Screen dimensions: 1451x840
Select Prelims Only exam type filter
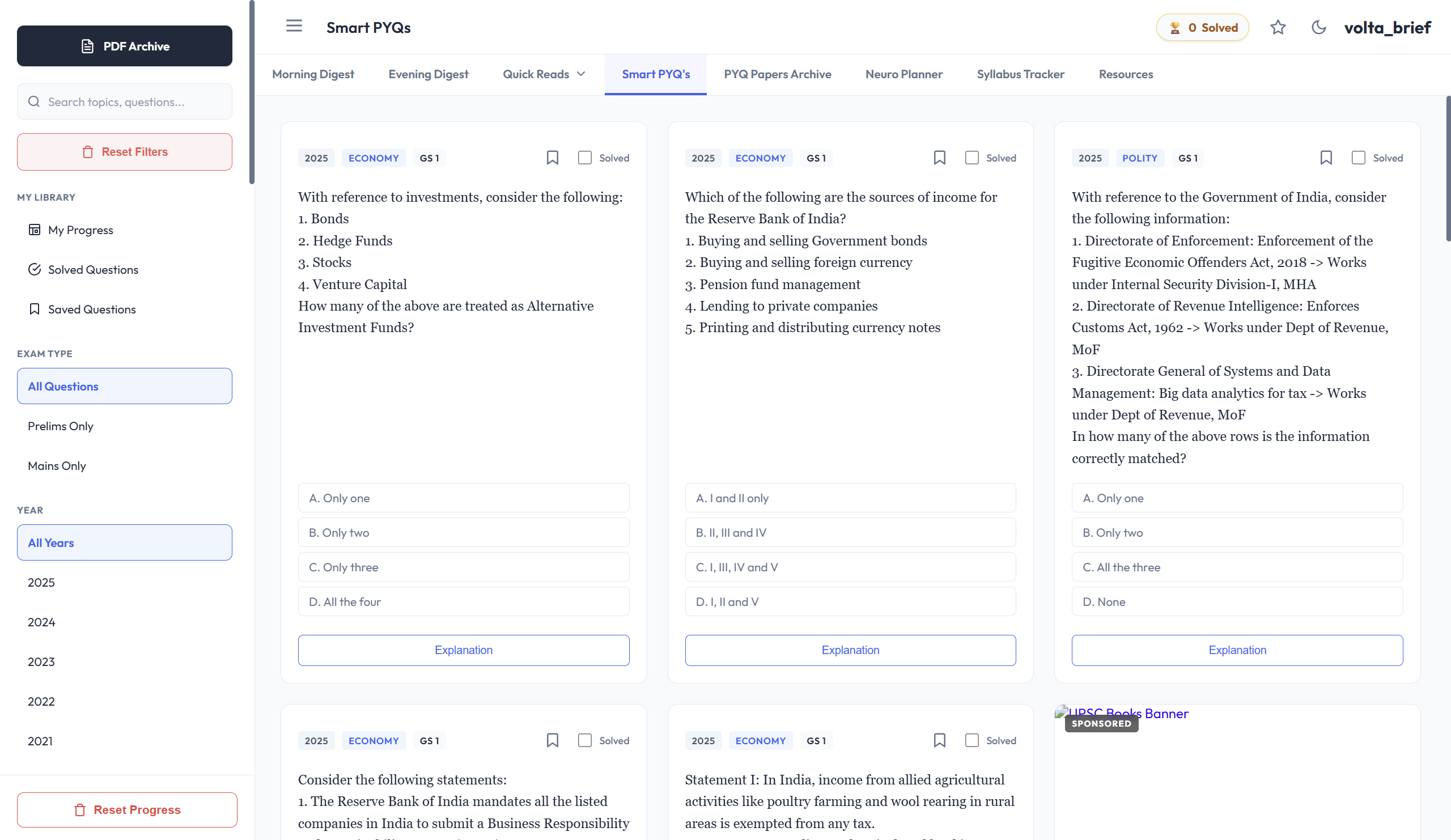coord(61,426)
